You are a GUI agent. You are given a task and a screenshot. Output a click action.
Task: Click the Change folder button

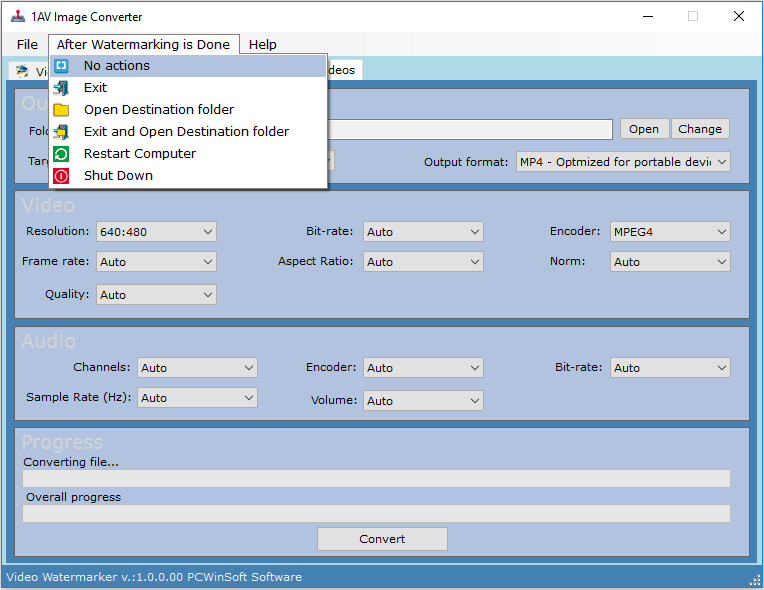click(x=699, y=129)
